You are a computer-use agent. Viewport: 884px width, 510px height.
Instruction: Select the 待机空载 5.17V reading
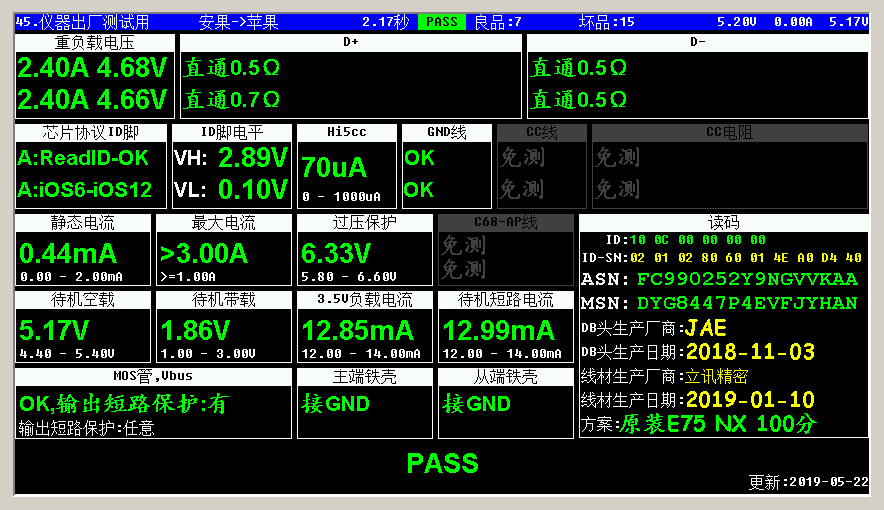click(x=54, y=330)
